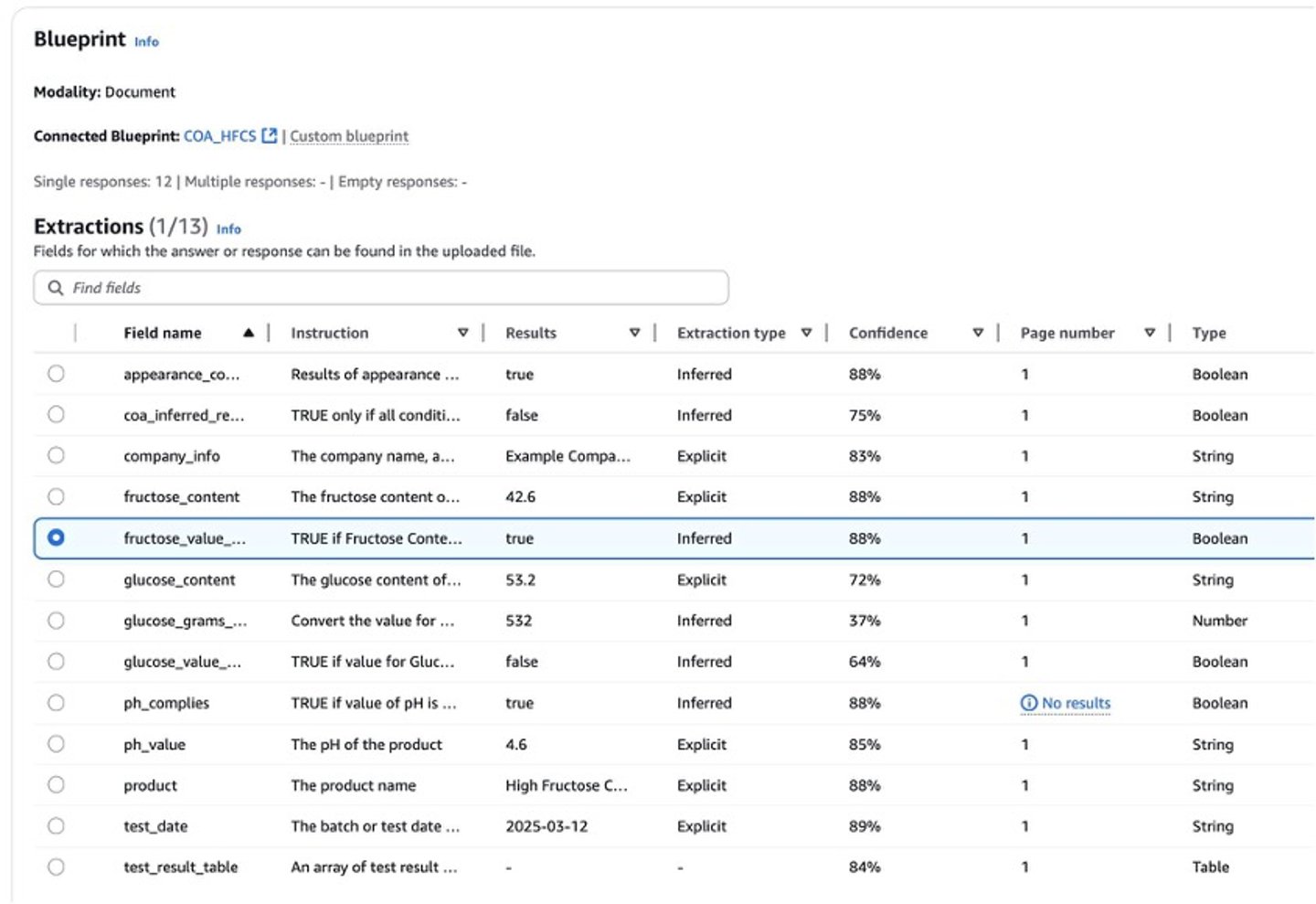This screenshot has width=1316, height=904.
Task: Select the ph_value radio button
Action: 57,744
